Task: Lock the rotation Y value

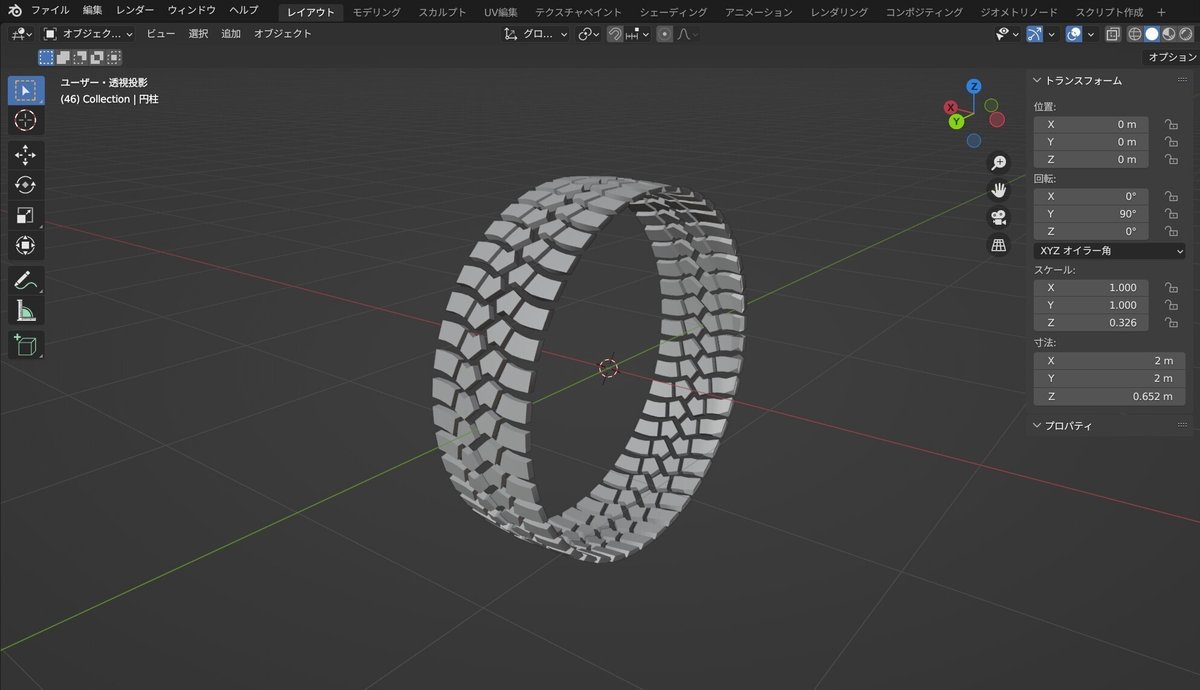Action: 1169,214
